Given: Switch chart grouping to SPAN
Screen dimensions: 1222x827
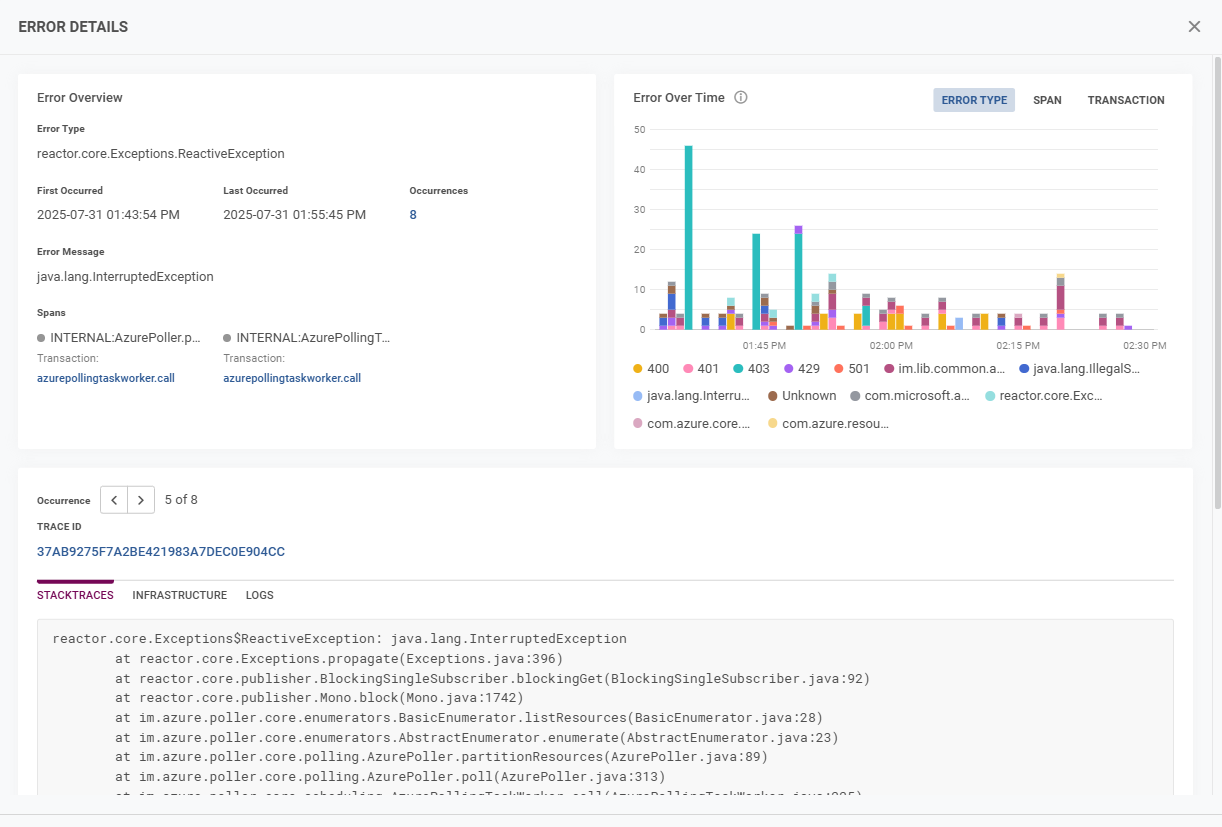Looking at the screenshot, I should (1047, 100).
